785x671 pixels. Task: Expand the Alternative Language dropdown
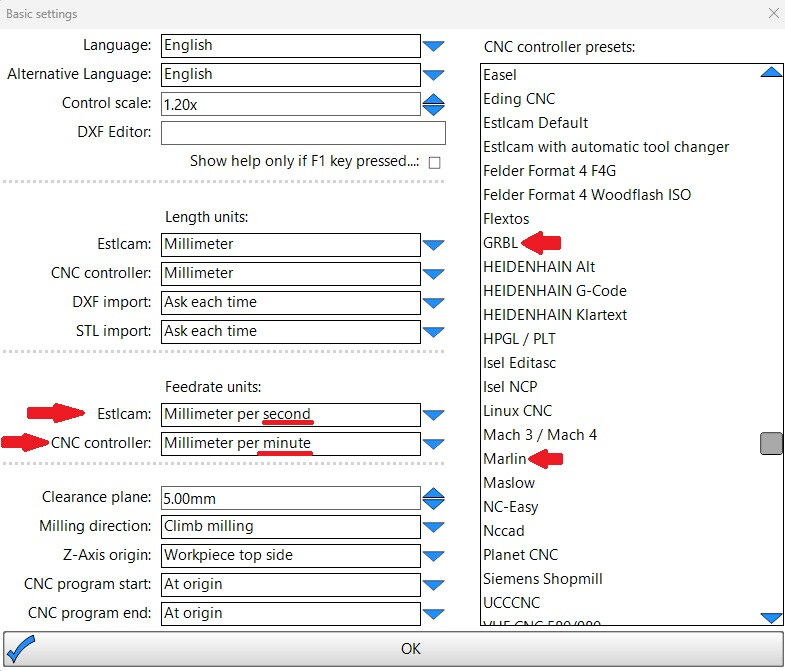433,75
